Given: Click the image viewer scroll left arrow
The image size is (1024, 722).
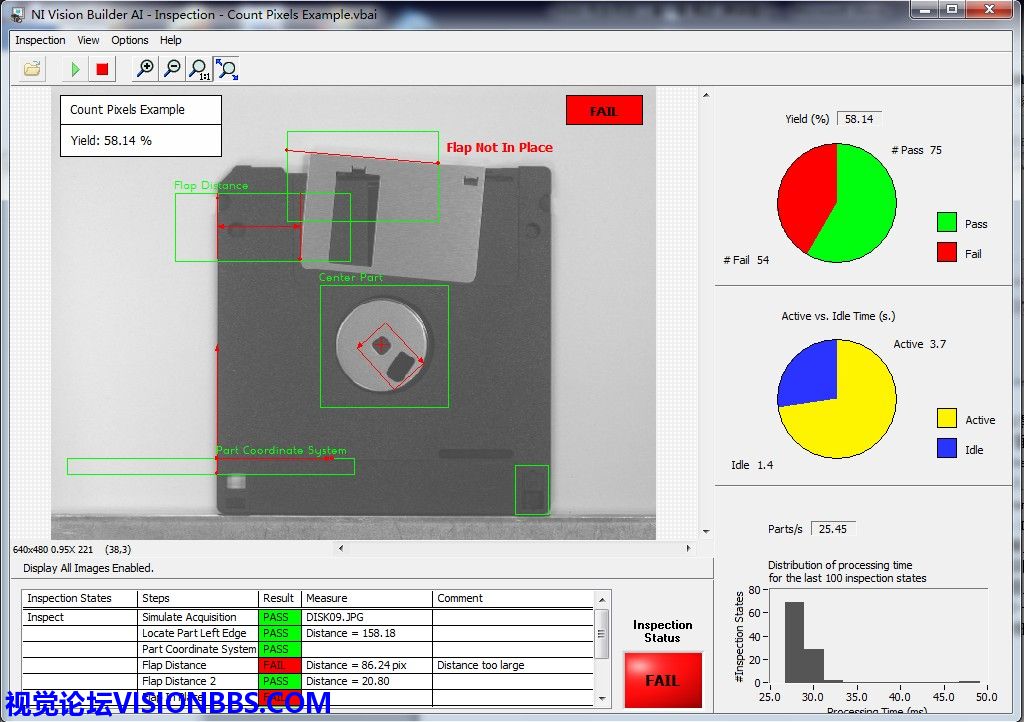Looking at the screenshot, I should coord(341,548).
